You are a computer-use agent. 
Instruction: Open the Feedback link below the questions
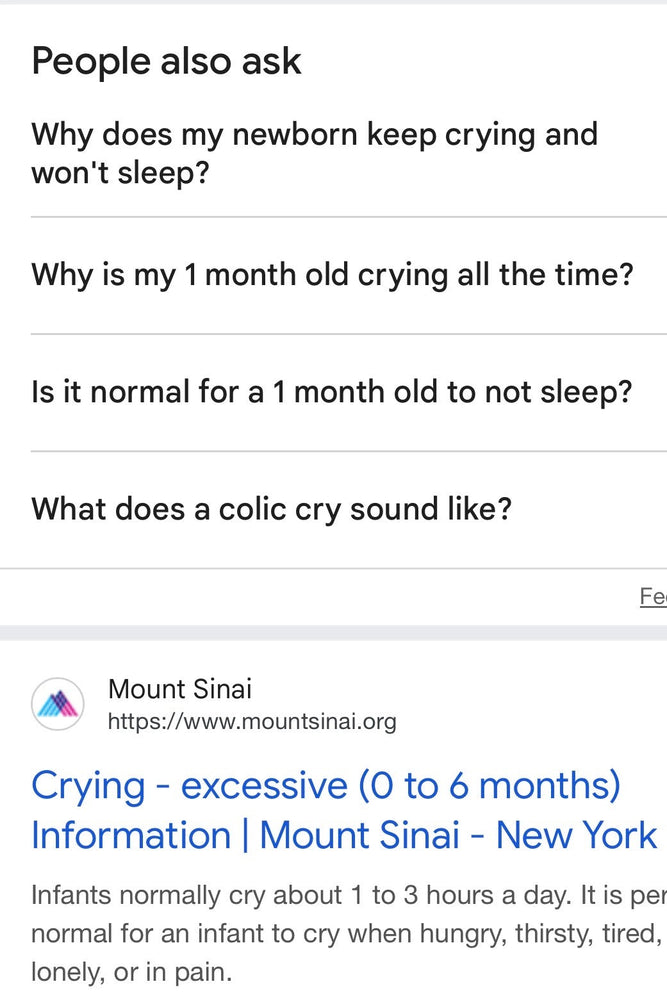coord(653,597)
